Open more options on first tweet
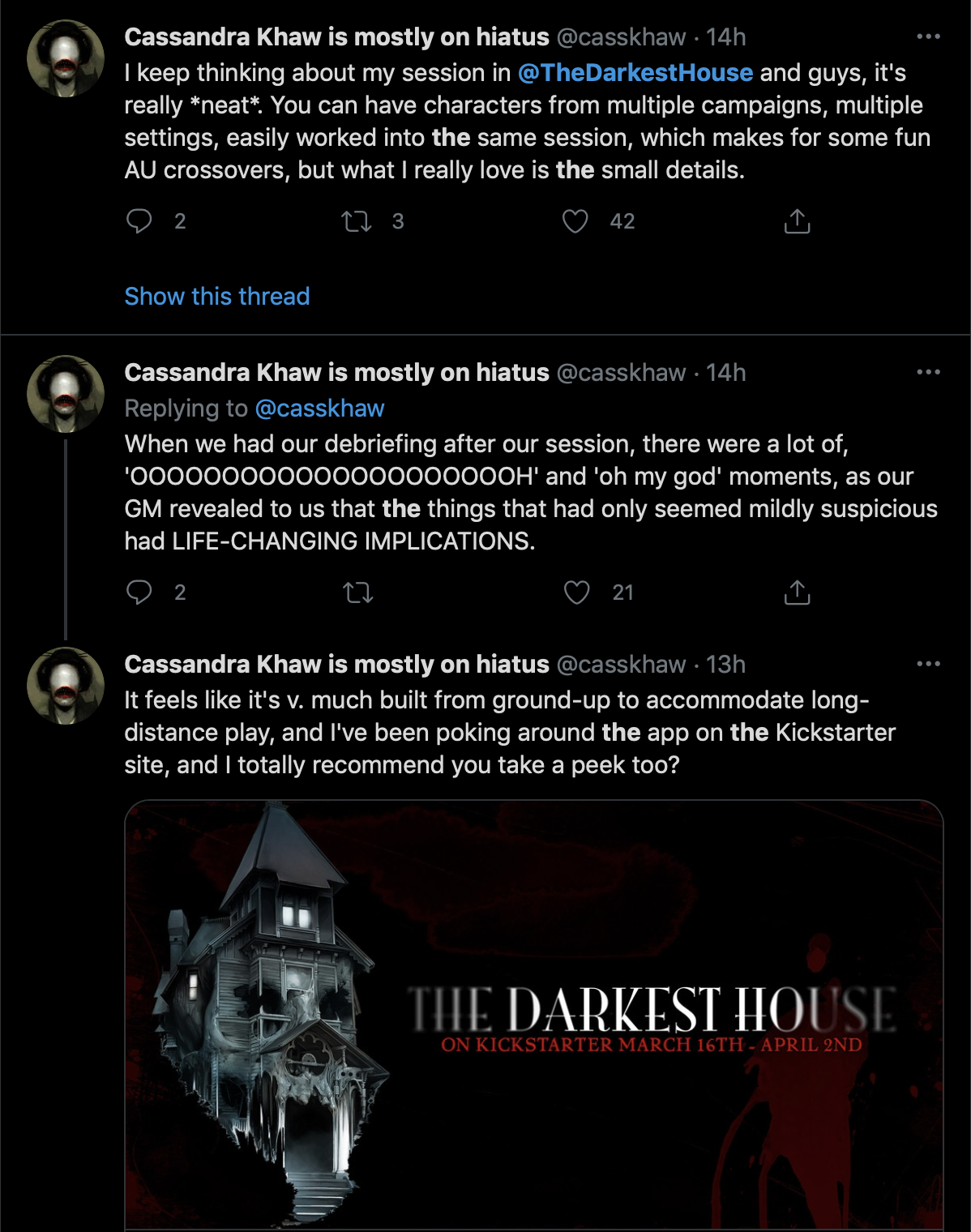The image size is (971, 1232). click(x=928, y=36)
